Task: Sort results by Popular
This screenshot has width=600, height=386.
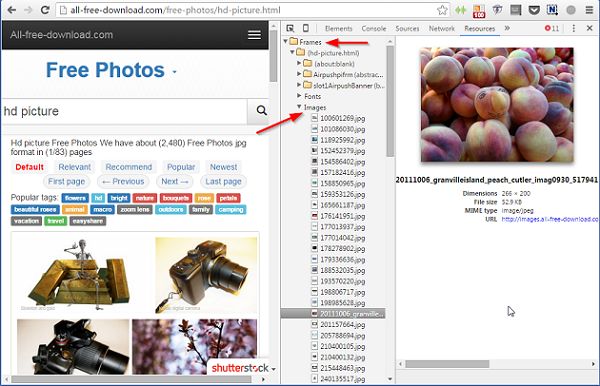Action: (181, 167)
